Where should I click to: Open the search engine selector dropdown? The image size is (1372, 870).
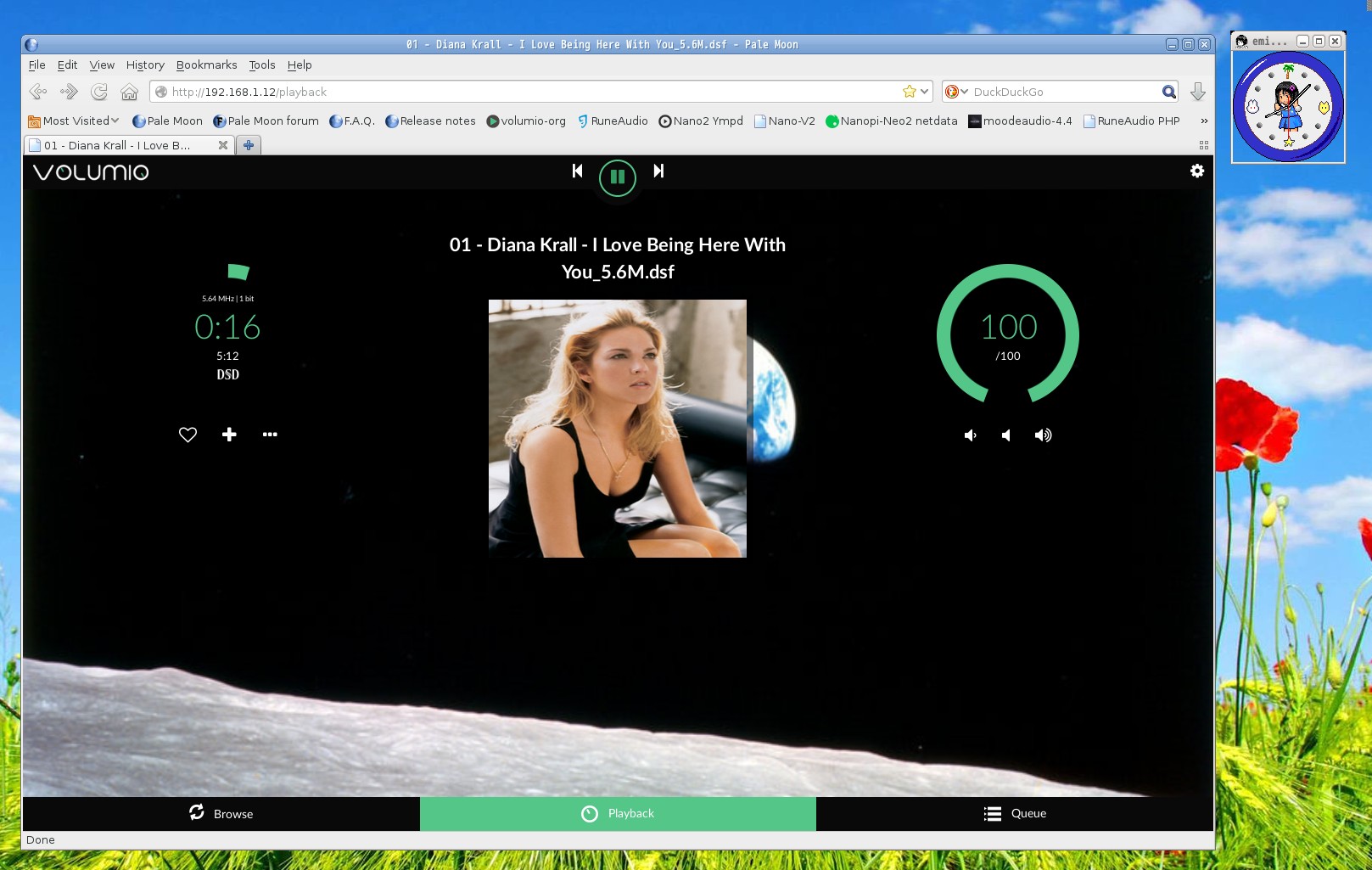[956, 92]
